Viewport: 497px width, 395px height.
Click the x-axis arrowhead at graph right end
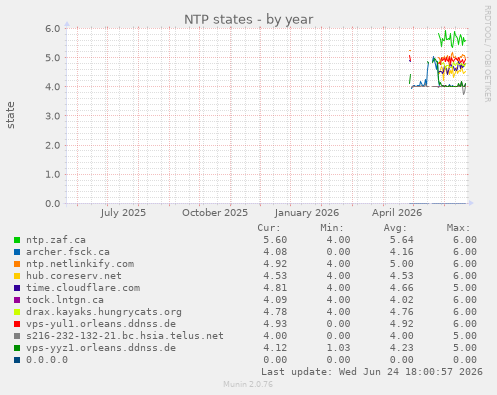coord(470,203)
